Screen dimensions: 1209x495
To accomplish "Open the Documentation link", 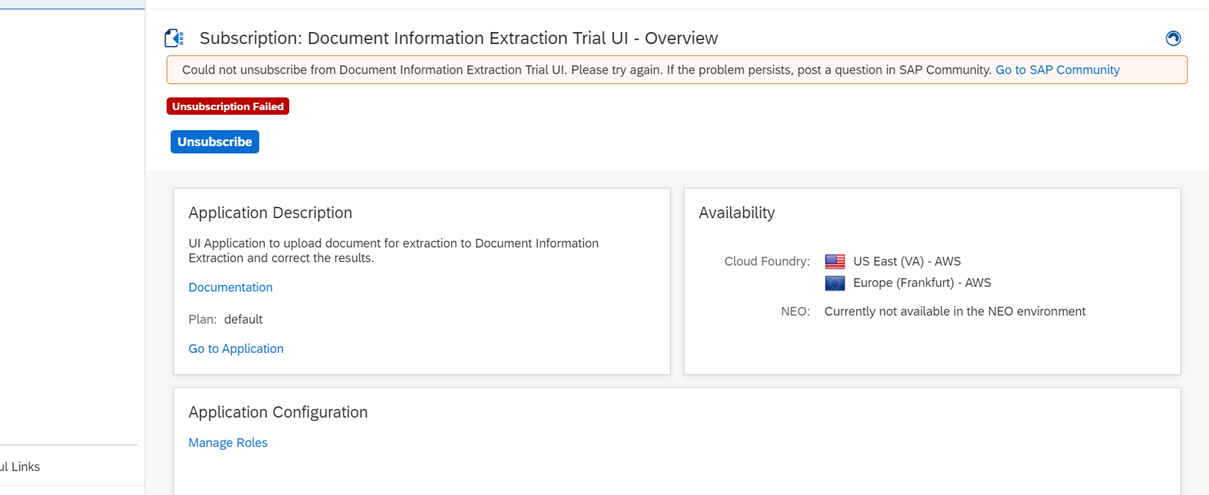I will point(230,287).
